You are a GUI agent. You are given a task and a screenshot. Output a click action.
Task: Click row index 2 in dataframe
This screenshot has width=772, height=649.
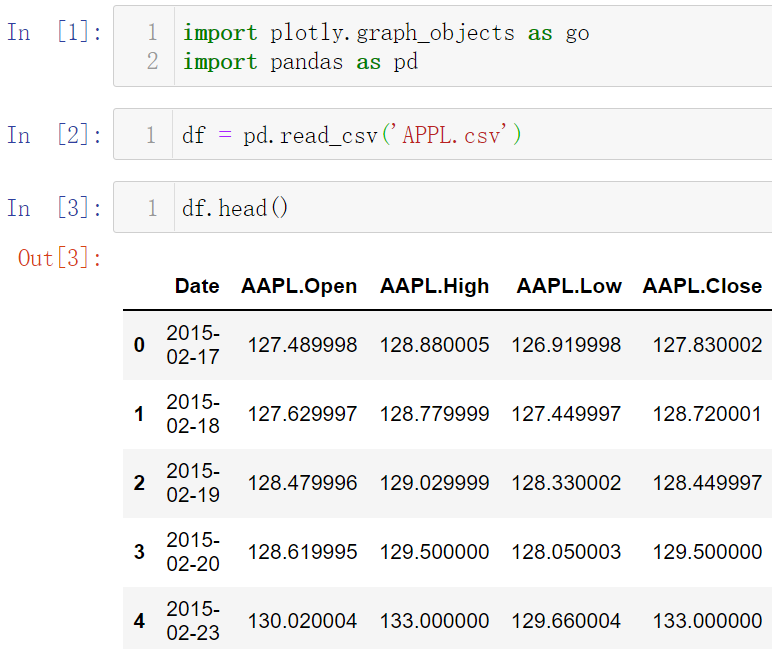pos(139,483)
